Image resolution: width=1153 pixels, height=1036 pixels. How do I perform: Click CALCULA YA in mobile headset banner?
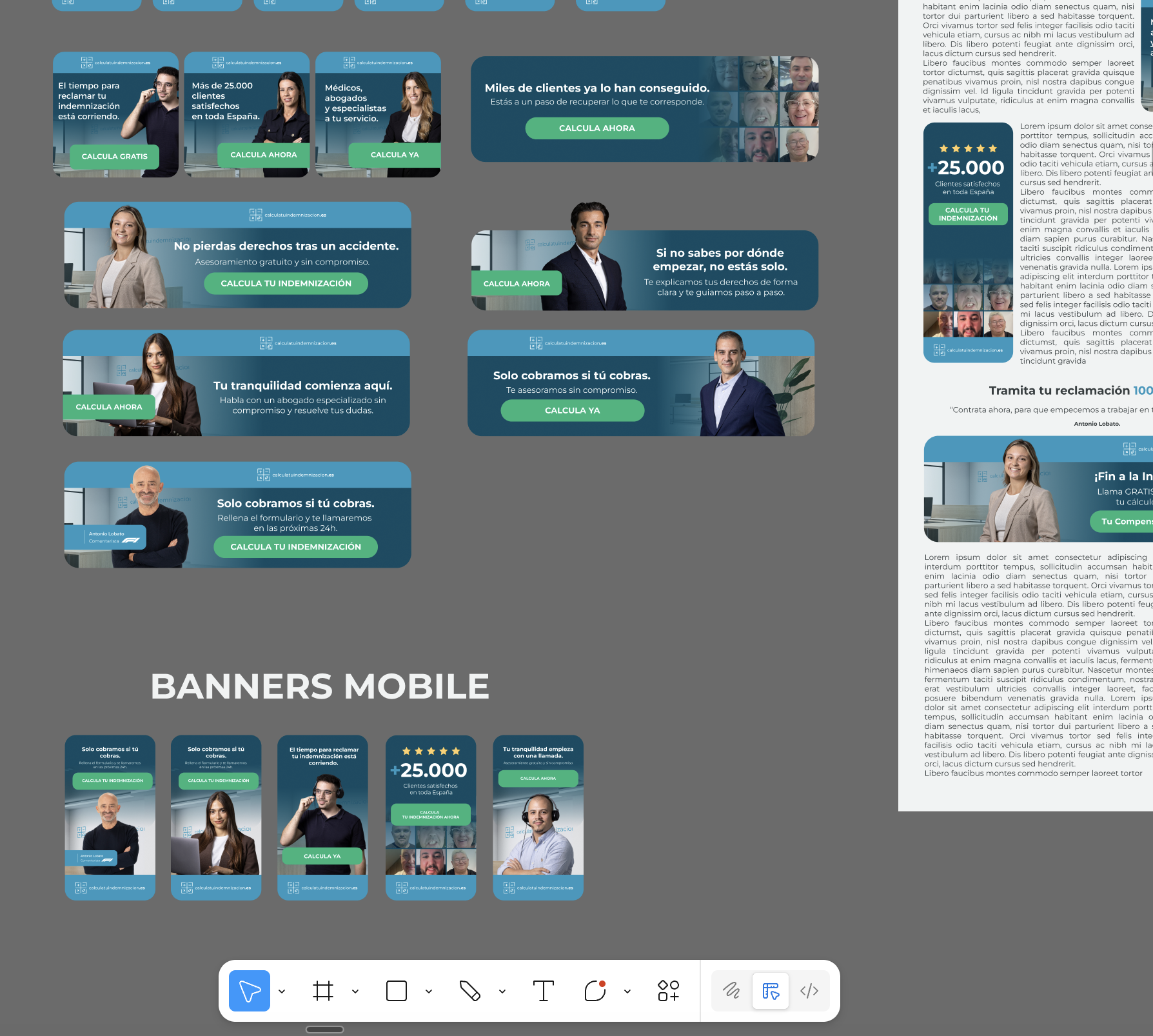322,857
